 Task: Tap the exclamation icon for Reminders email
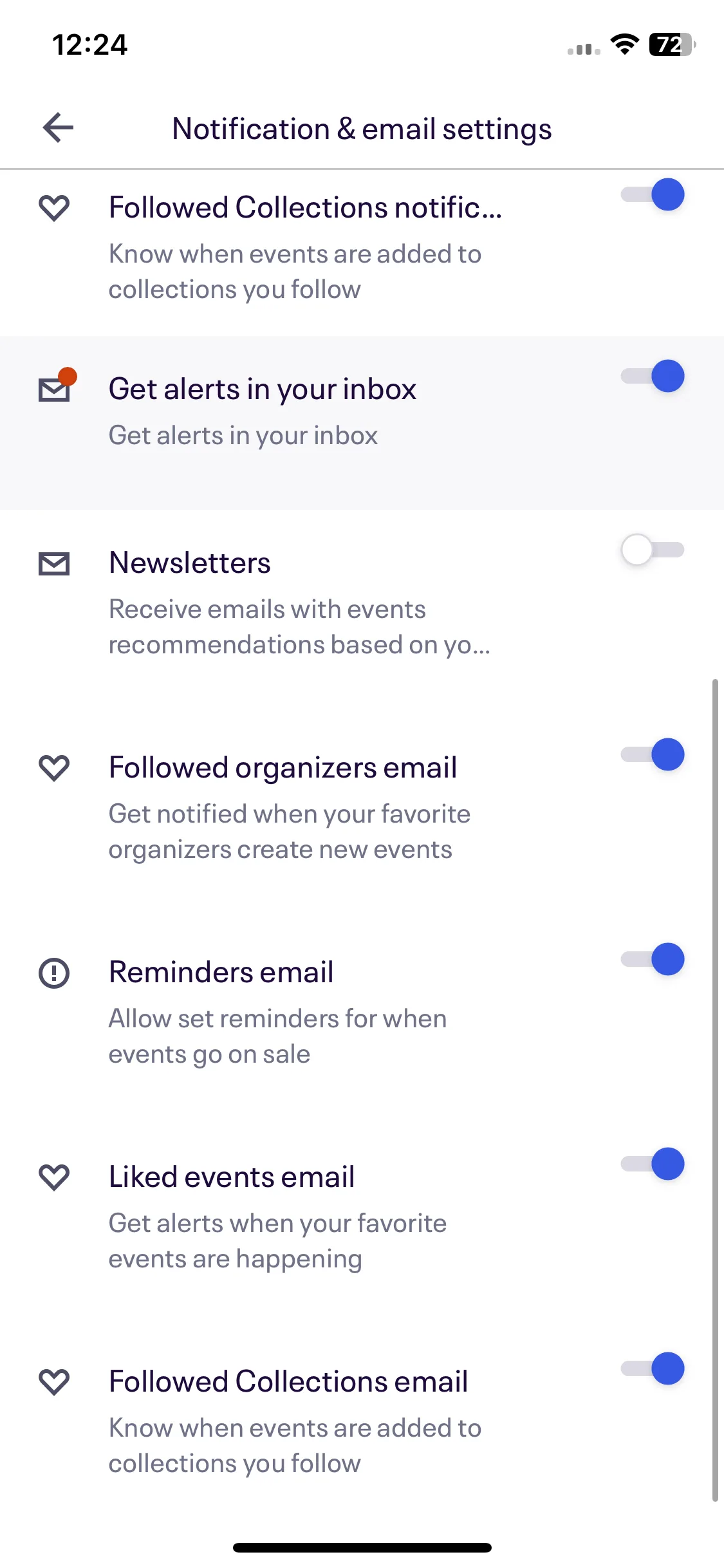54,973
